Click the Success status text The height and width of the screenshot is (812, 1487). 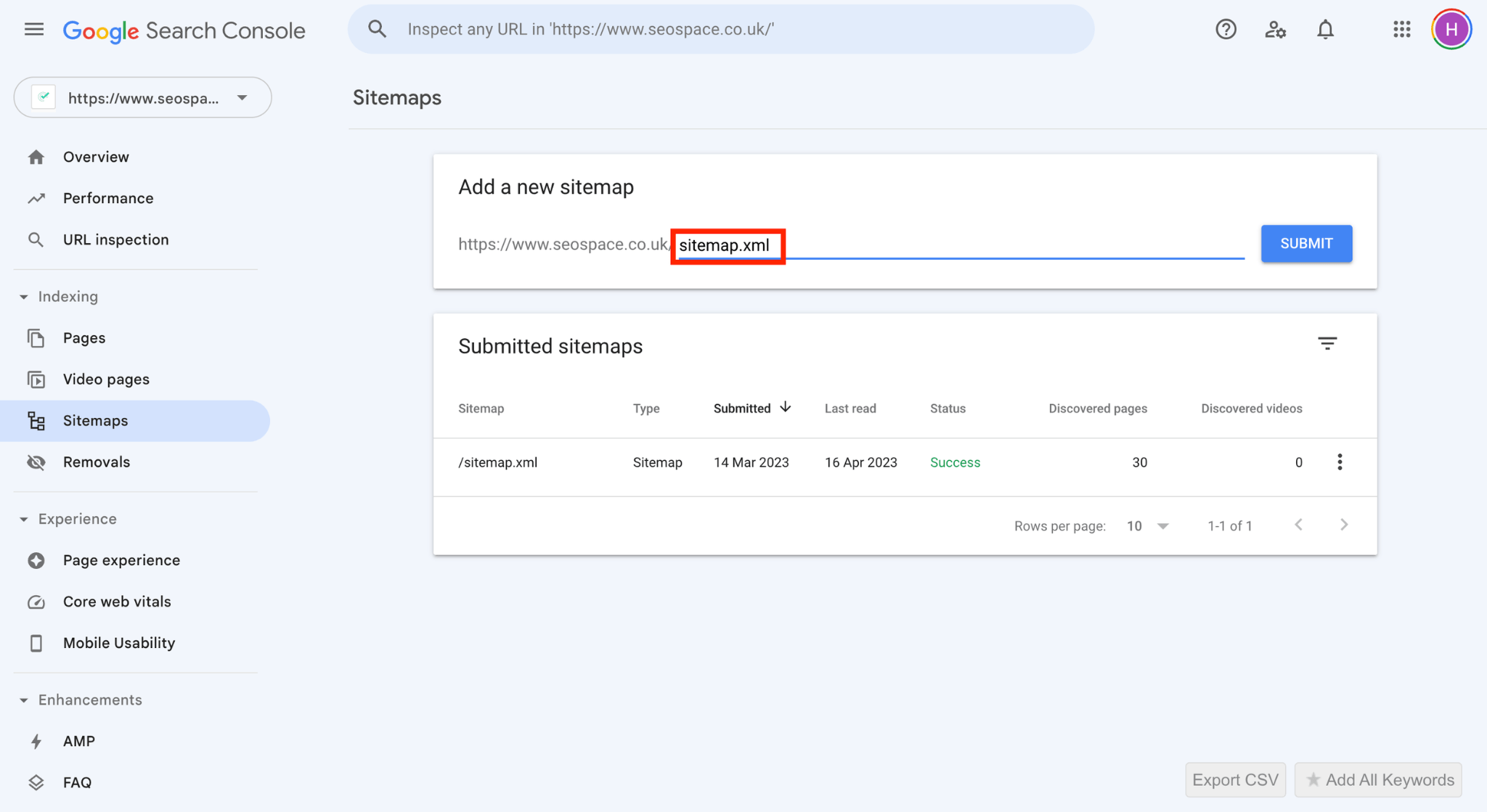tap(955, 463)
